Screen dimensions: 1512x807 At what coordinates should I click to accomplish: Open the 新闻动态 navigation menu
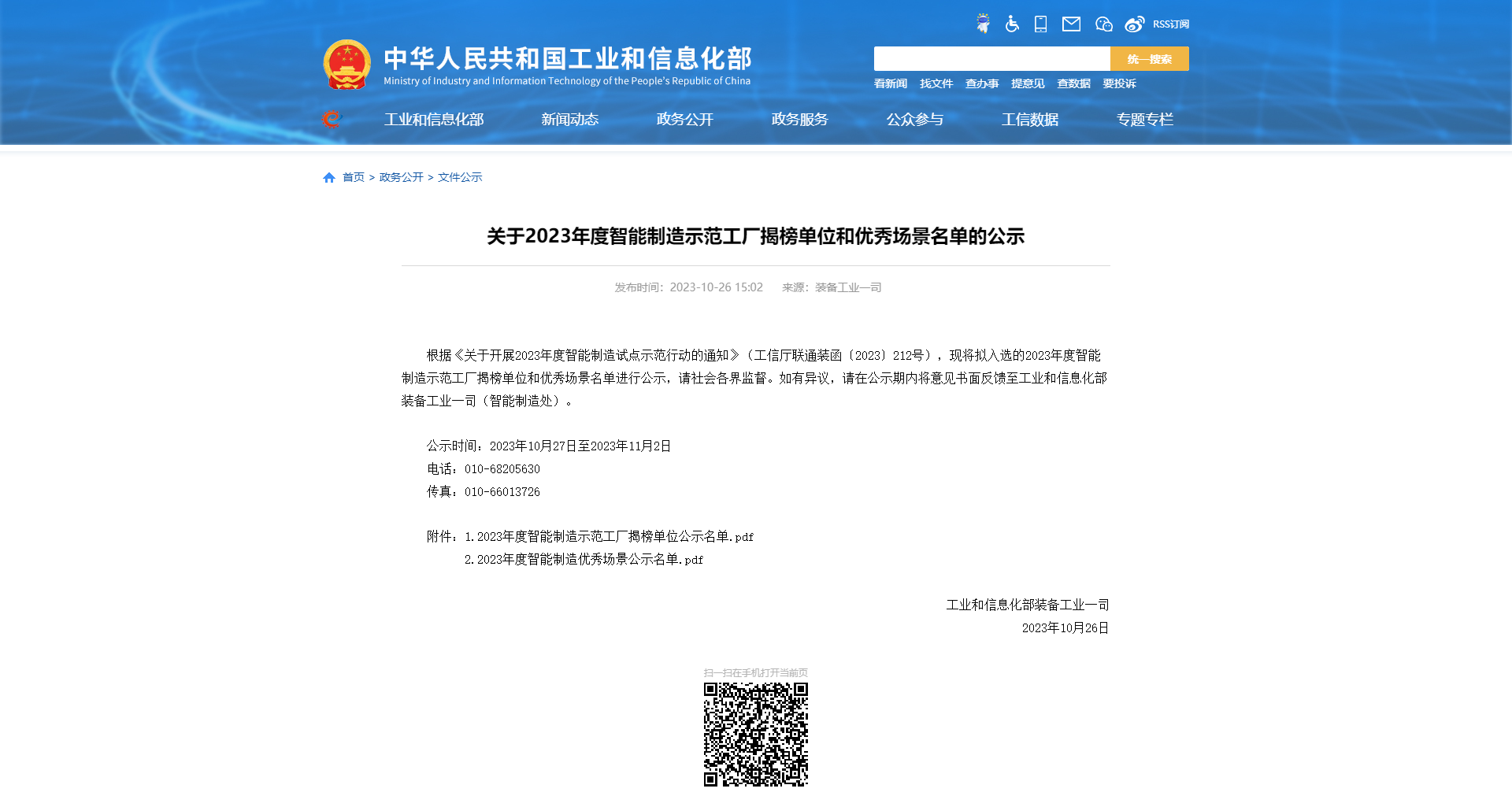pos(569,120)
